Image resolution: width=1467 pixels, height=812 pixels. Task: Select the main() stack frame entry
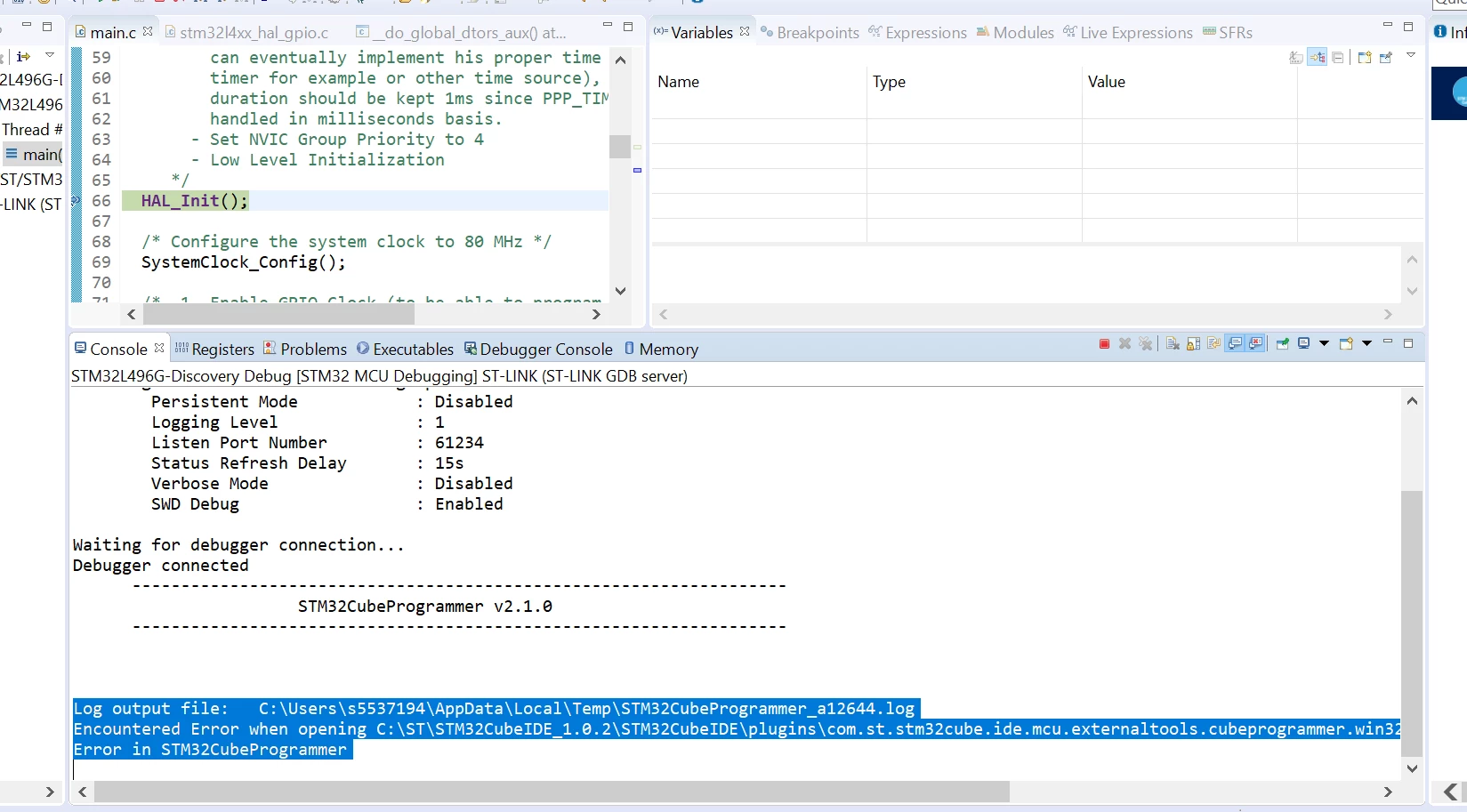tap(34, 155)
